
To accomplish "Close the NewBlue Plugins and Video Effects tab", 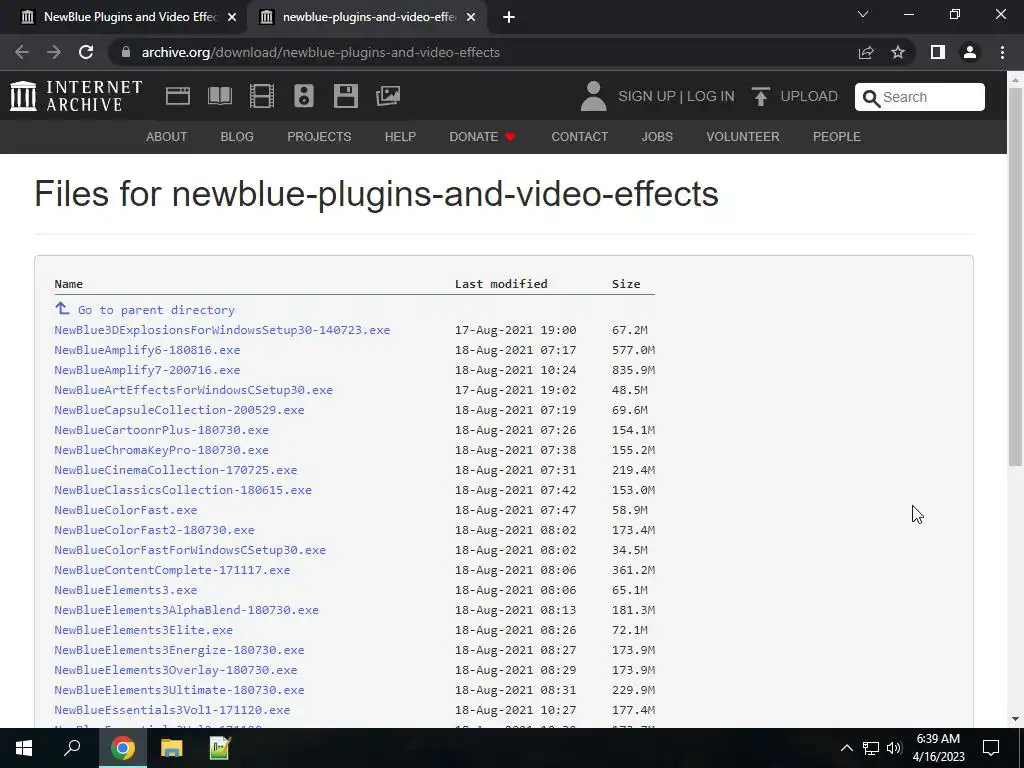I will coord(232,17).
